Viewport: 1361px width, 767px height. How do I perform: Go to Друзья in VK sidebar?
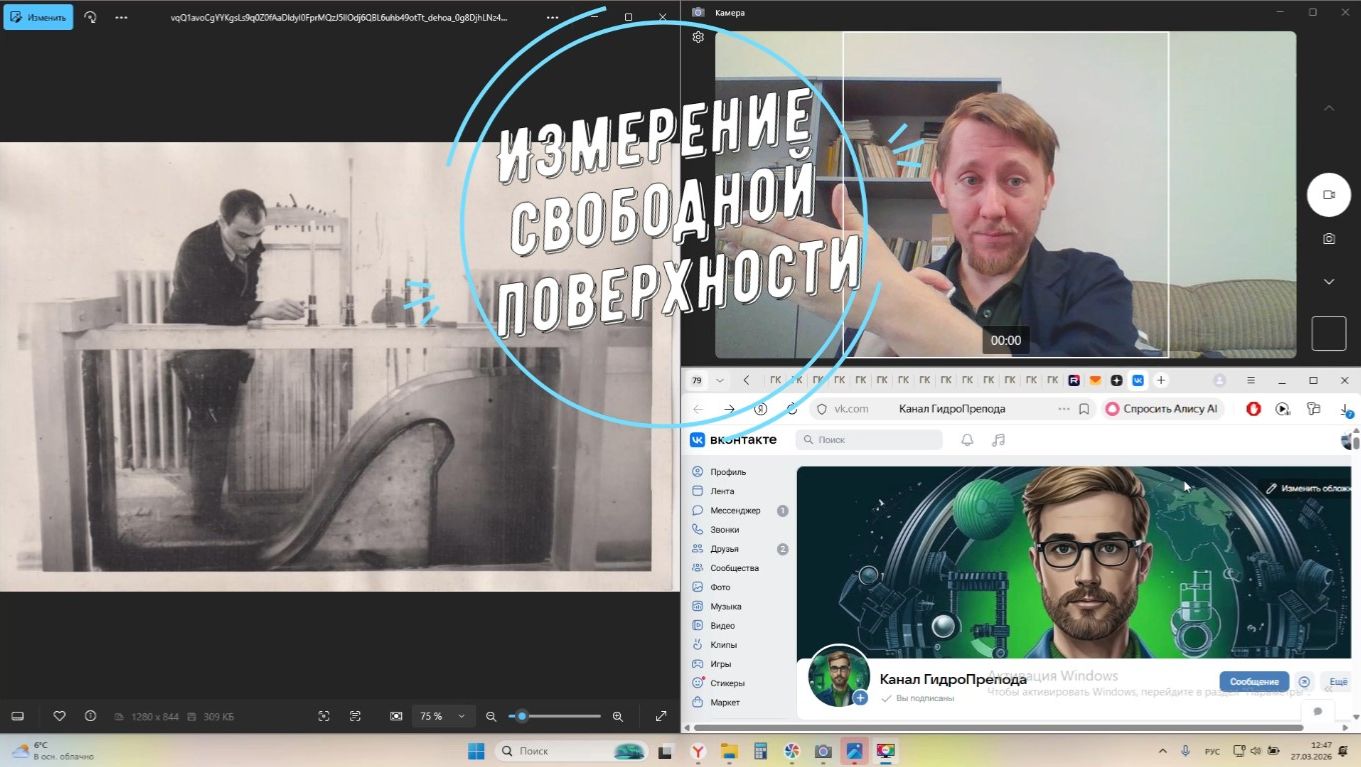(x=724, y=549)
